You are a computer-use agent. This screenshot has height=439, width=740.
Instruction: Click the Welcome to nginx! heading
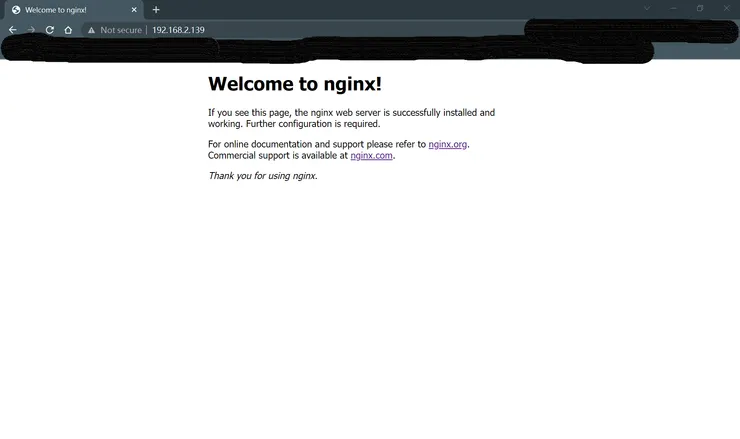tap(295, 84)
